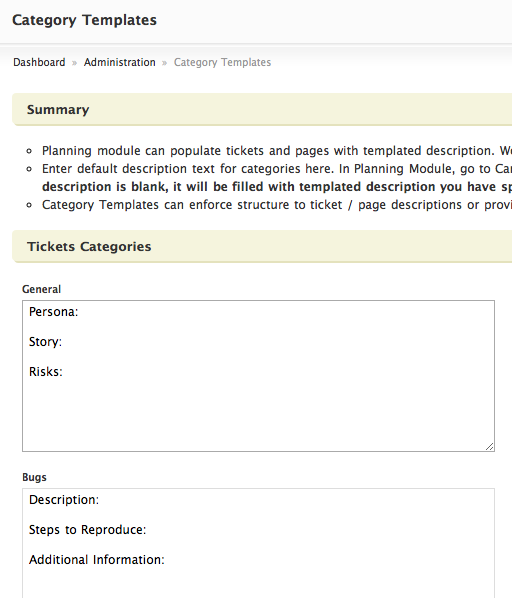Click the Description: line in Bugs template

(64, 500)
